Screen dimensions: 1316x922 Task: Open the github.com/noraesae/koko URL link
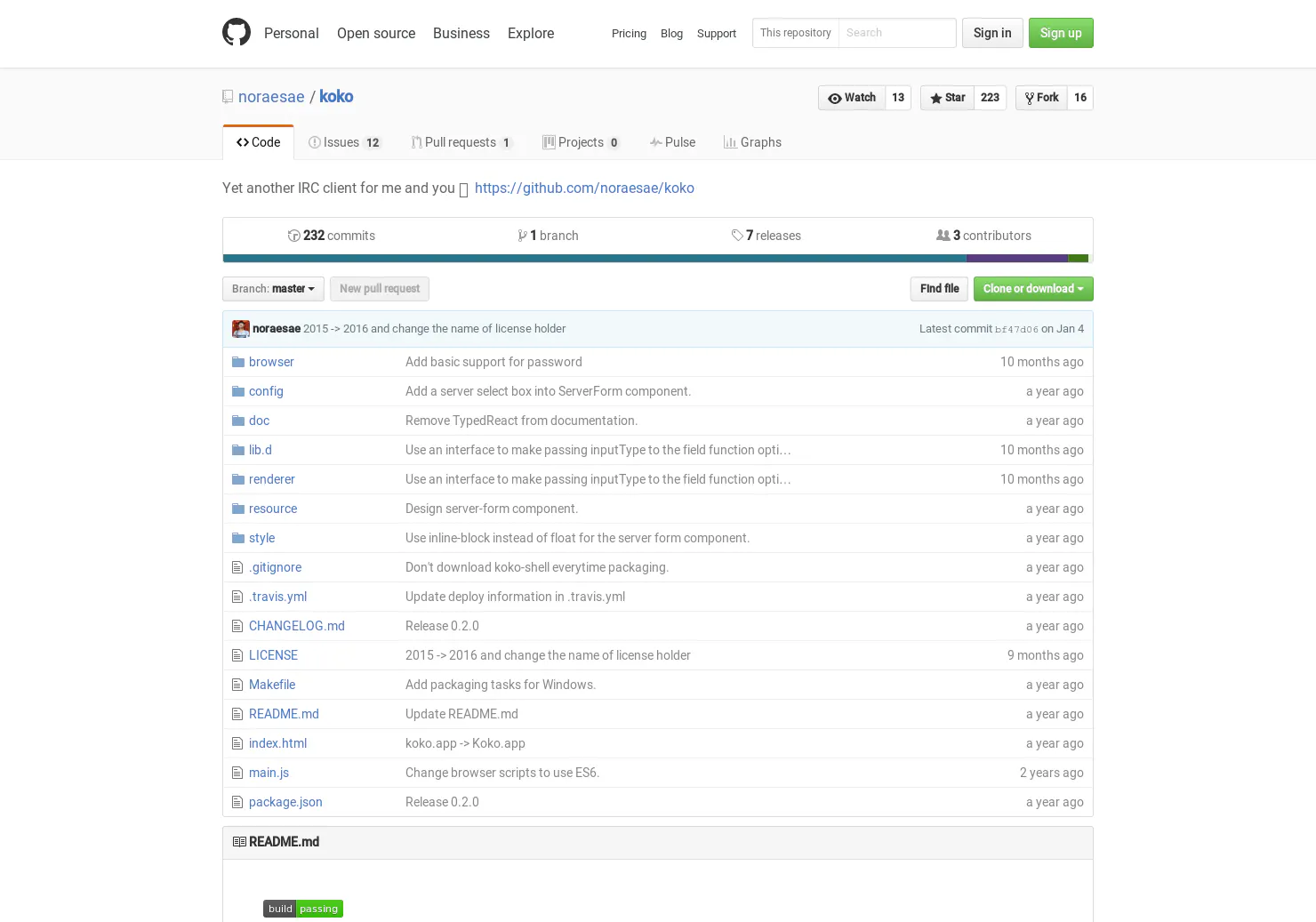584,188
